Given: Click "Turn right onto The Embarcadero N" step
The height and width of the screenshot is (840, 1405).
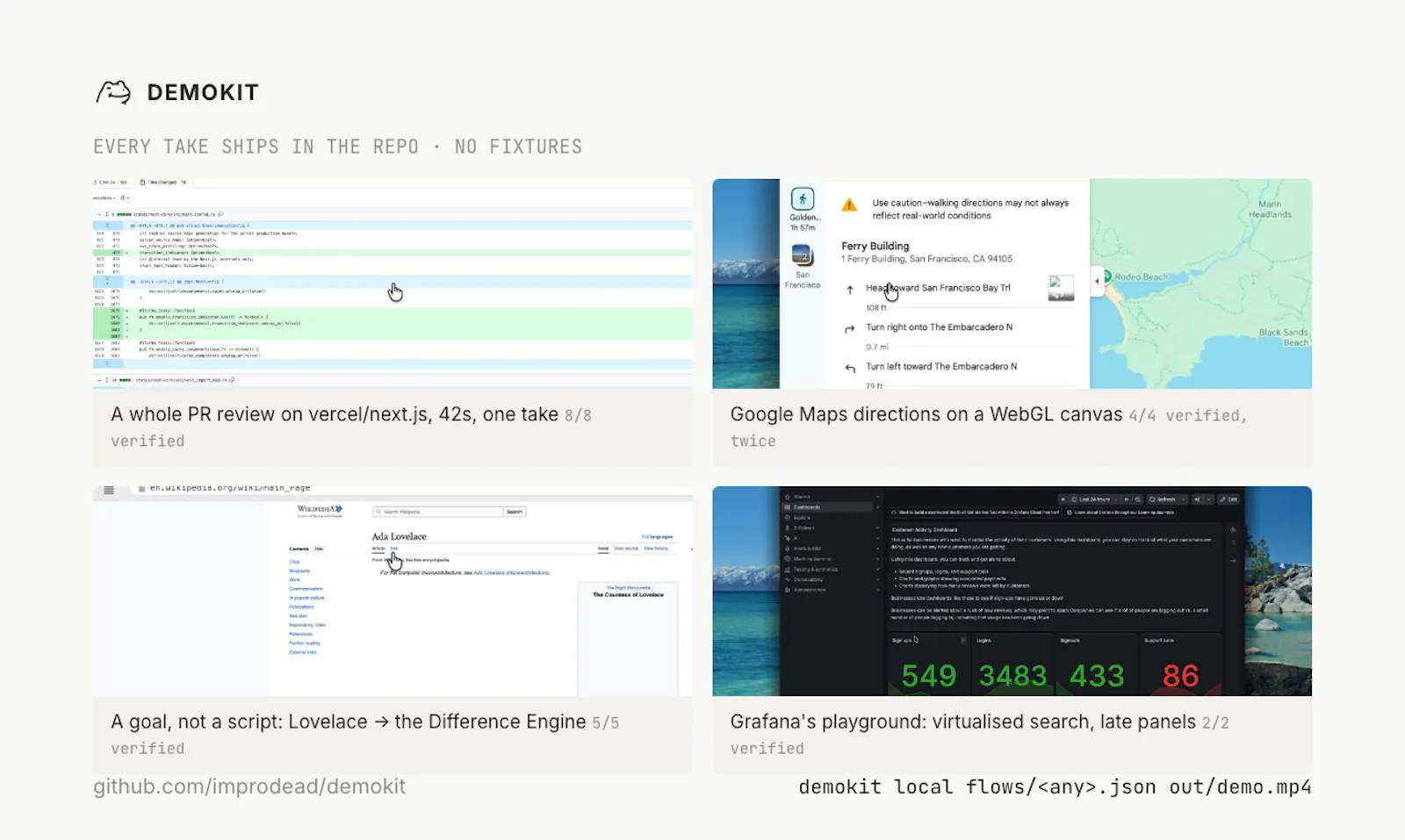Looking at the screenshot, I should pyautogui.click(x=939, y=327).
